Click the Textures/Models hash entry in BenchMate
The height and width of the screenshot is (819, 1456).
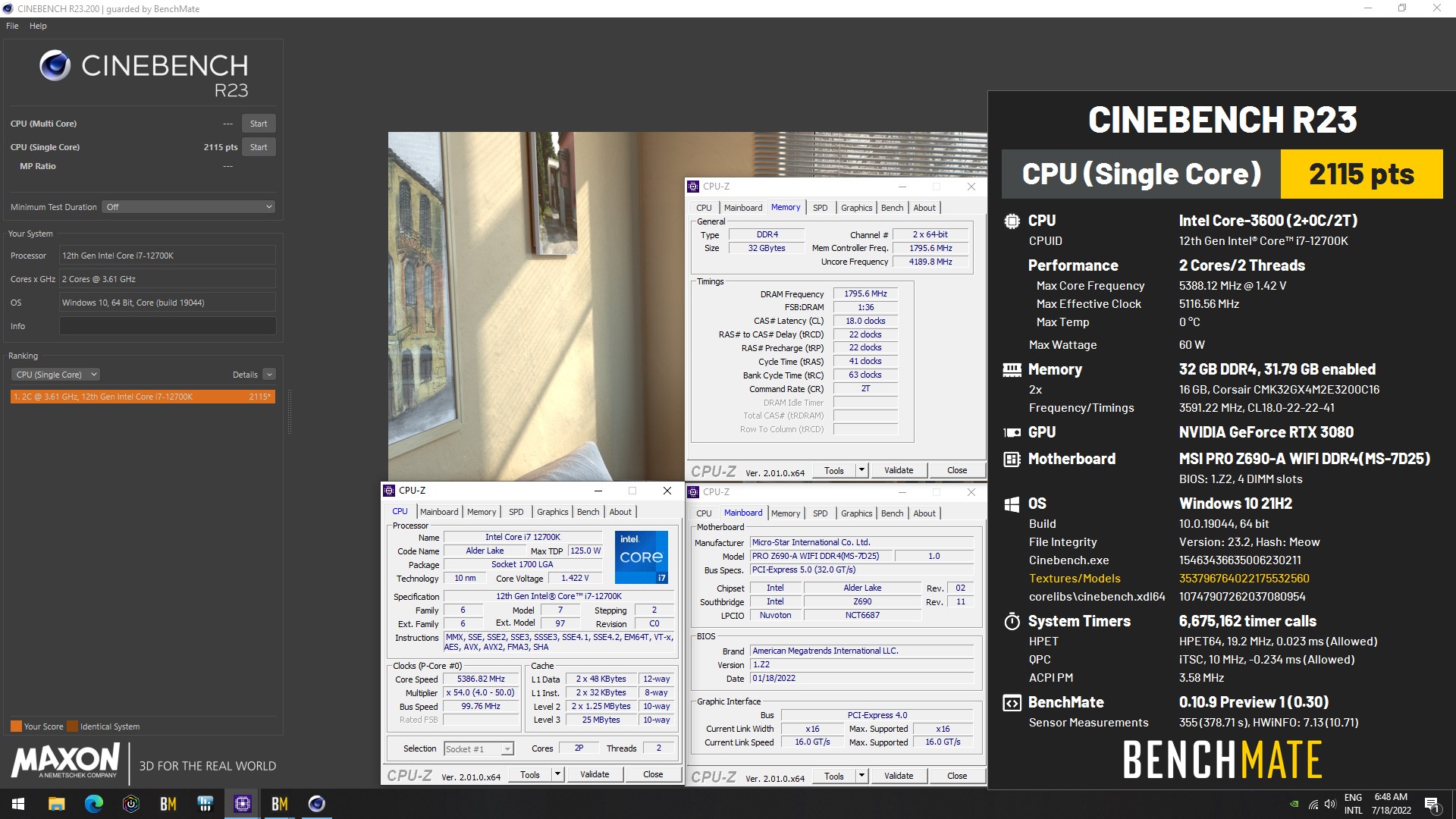point(1244,579)
